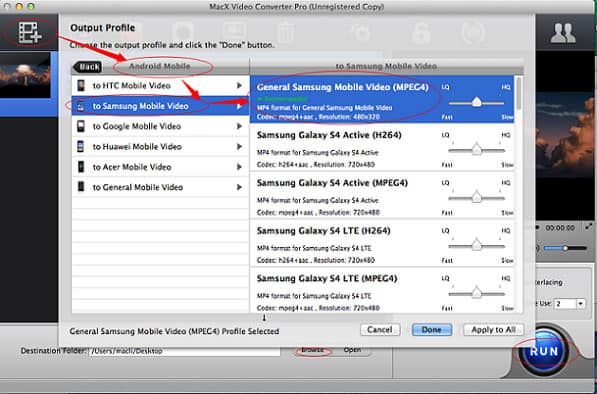The height and width of the screenshot is (394, 597).
Task: Select General Samsung Mobile Video (MPEG4) profile
Action: point(382,99)
